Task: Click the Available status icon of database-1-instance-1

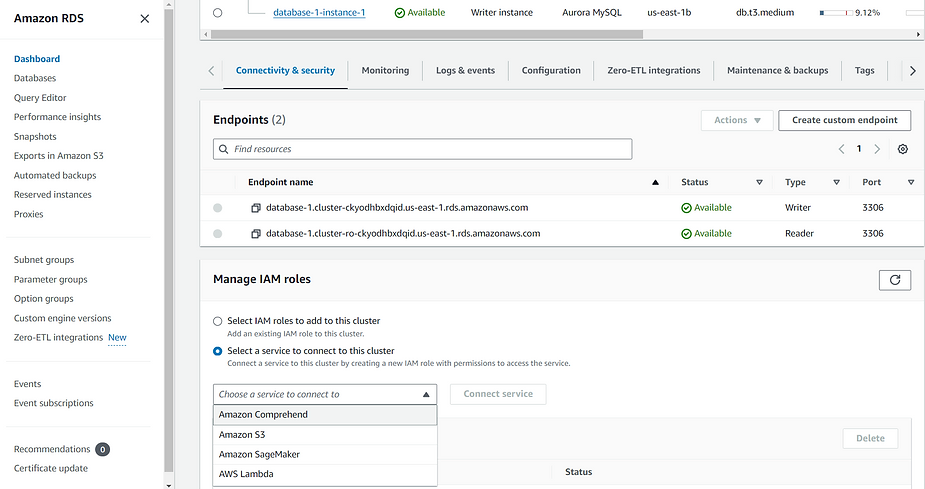Action: coord(399,13)
